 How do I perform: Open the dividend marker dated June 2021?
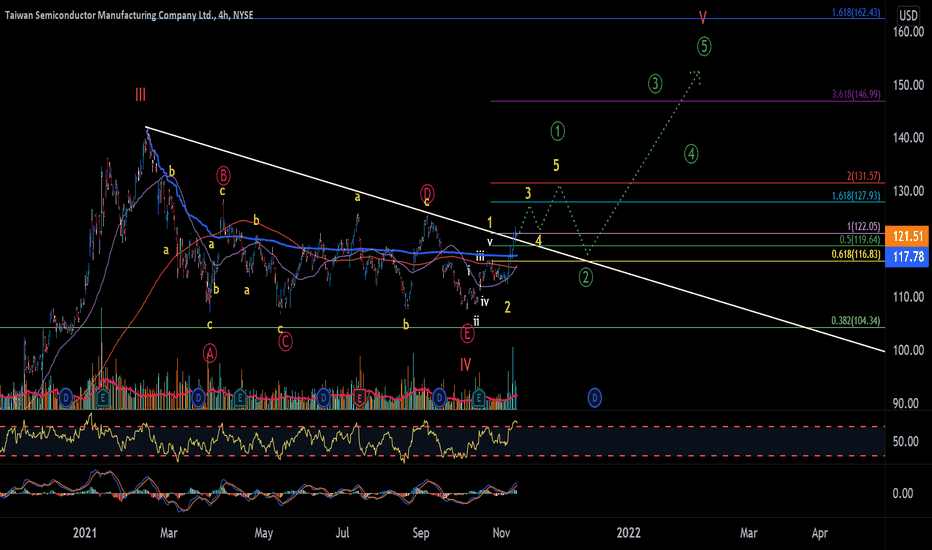tap(323, 397)
